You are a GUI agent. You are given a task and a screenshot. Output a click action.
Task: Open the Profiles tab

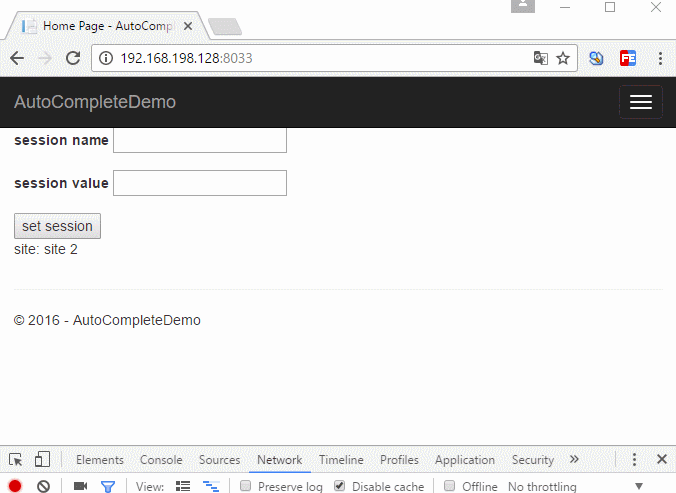tap(399, 460)
